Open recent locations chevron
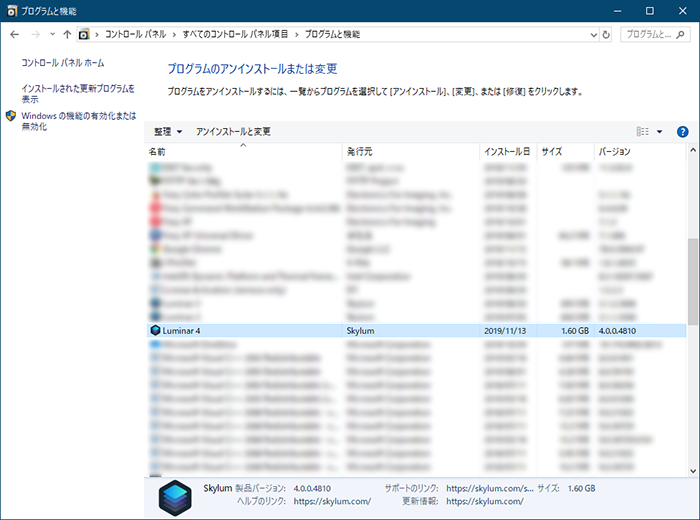Image resolution: width=700 pixels, height=520 pixels. pos(52,34)
